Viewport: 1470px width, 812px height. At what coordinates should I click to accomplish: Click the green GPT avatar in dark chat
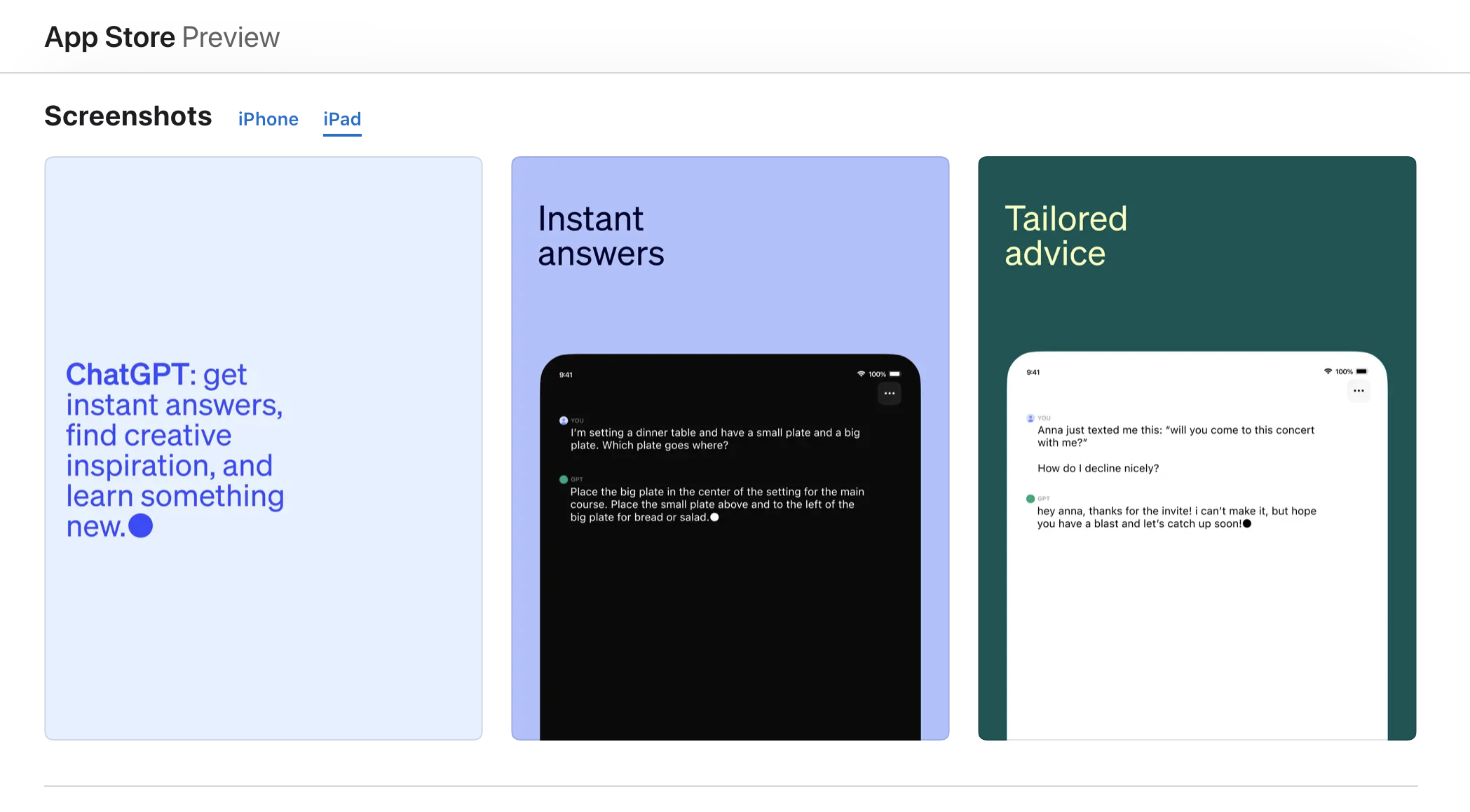563,480
